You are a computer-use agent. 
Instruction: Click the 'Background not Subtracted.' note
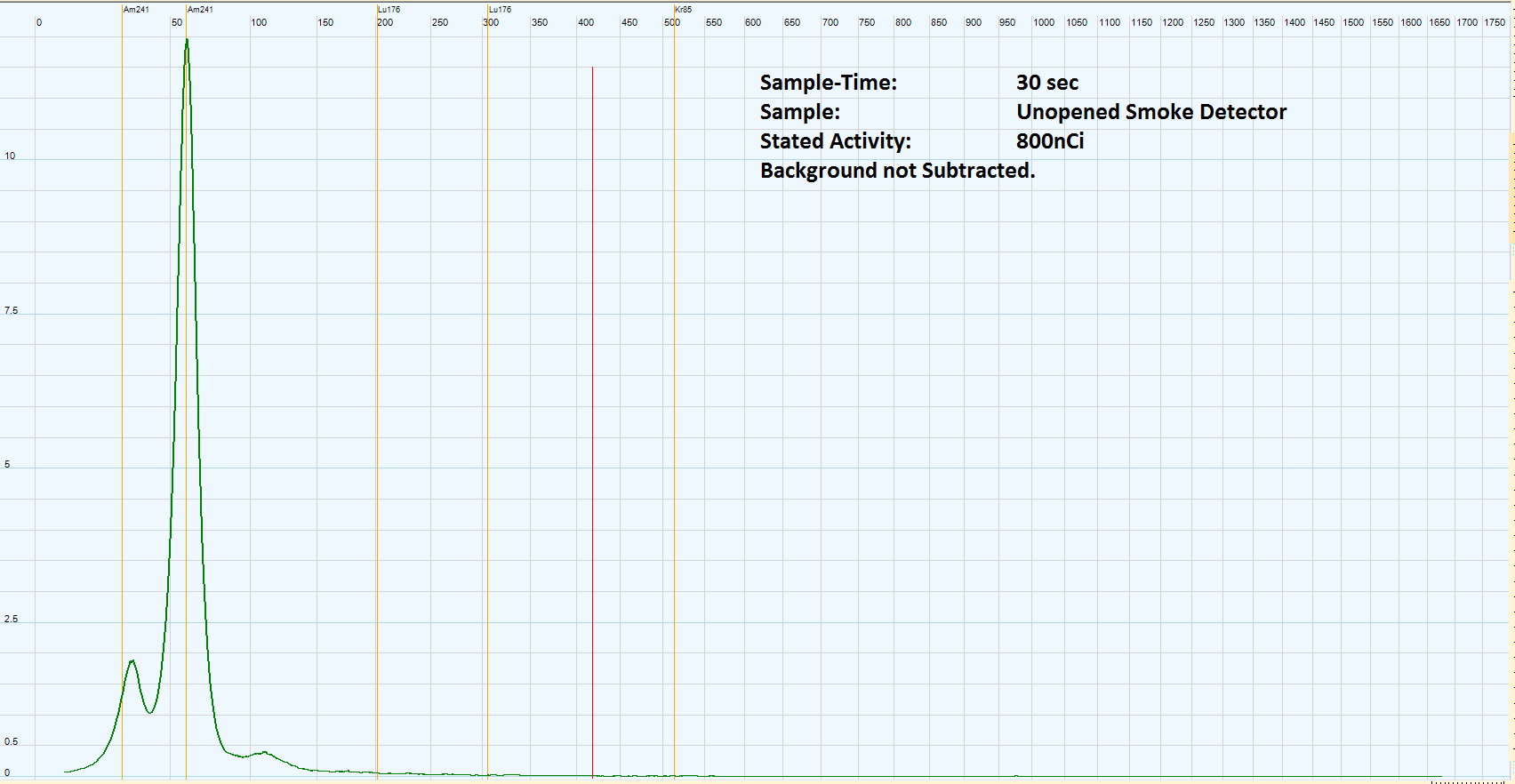[x=898, y=171]
